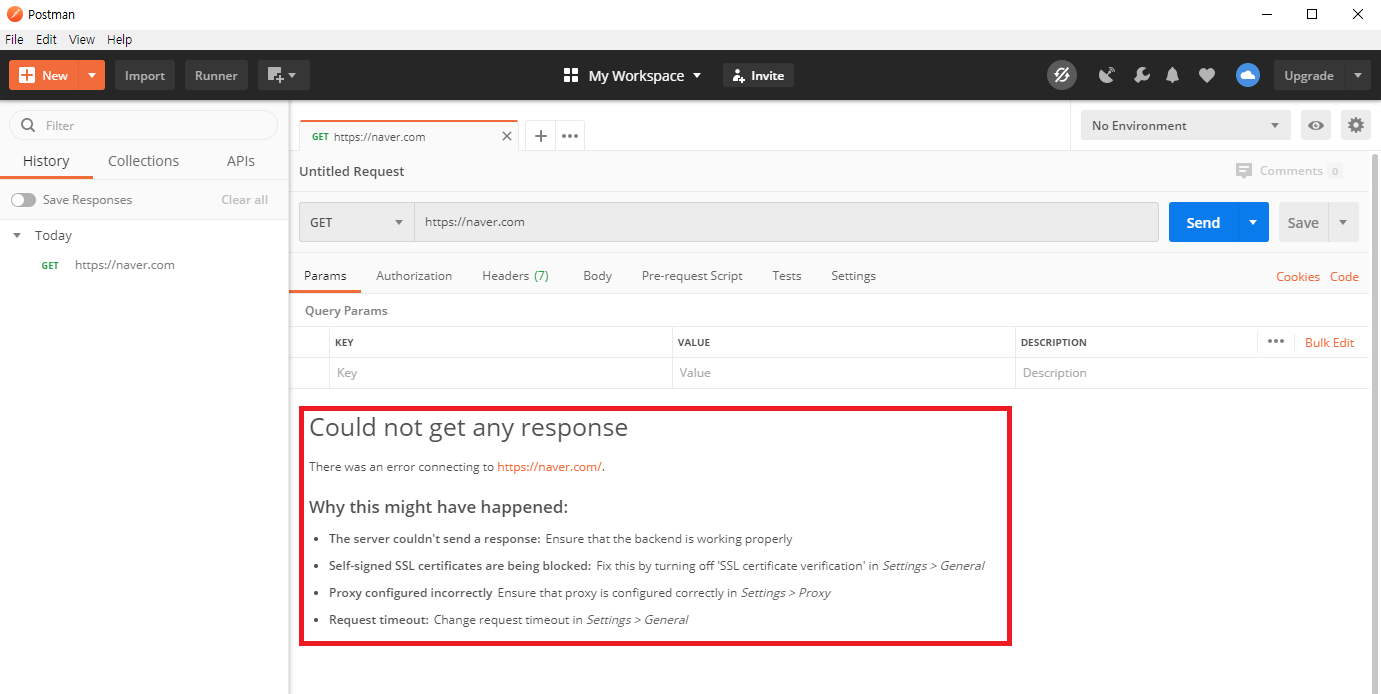Collapse the Today history group
The width and height of the screenshot is (1381, 694).
[17, 236]
